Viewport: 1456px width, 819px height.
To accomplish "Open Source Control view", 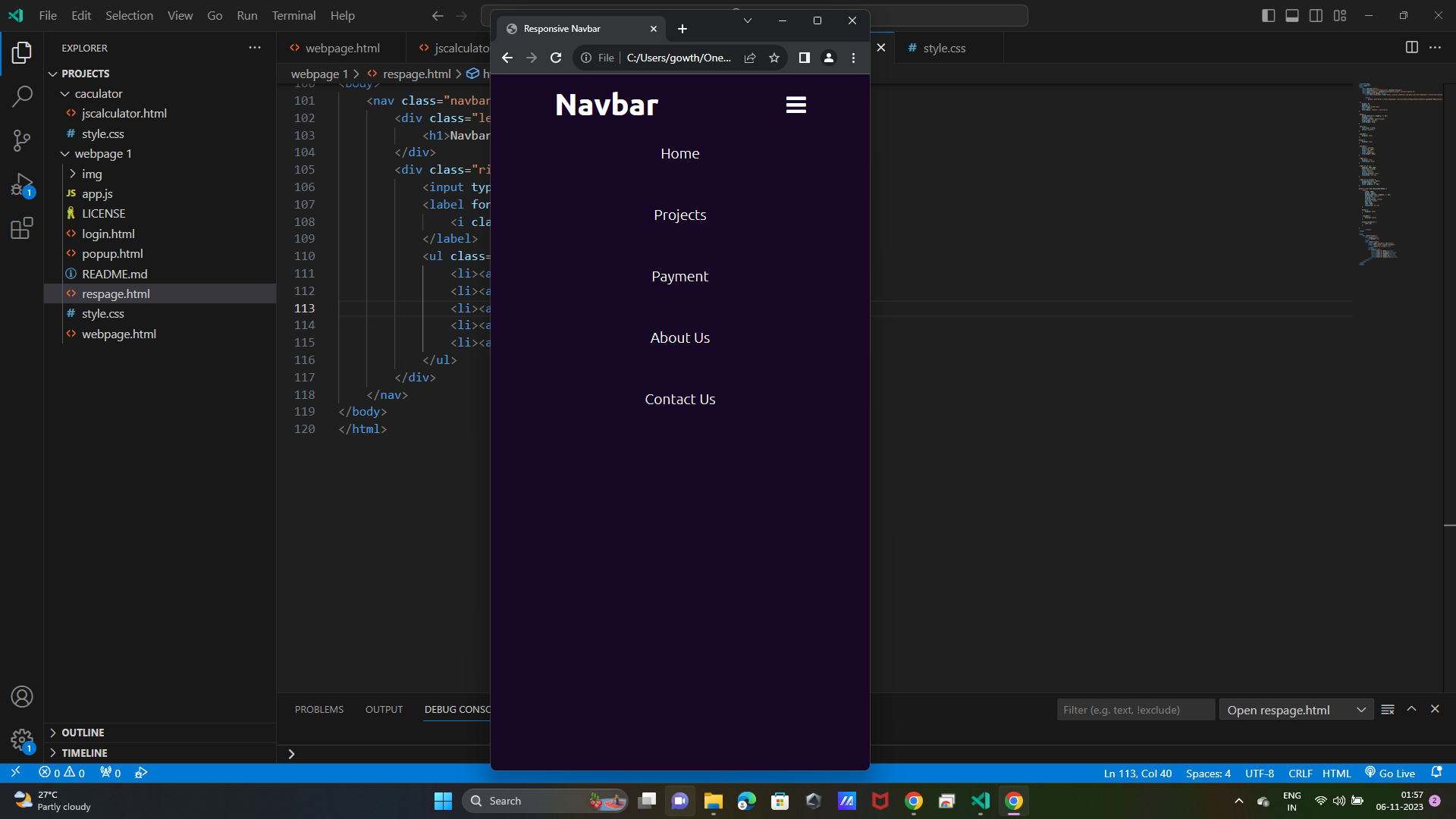I will 22,140.
